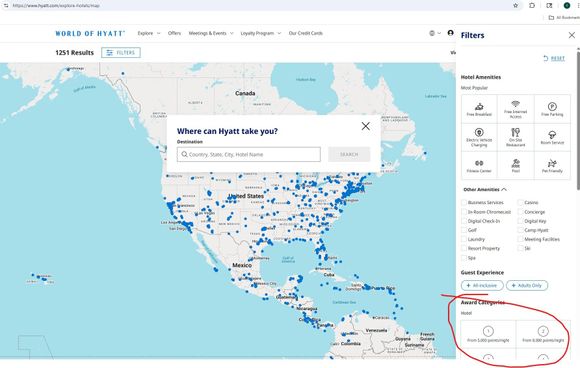The image size is (580, 368).
Task: Check the Casino checkbox
Action: pyautogui.click(x=520, y=202)
